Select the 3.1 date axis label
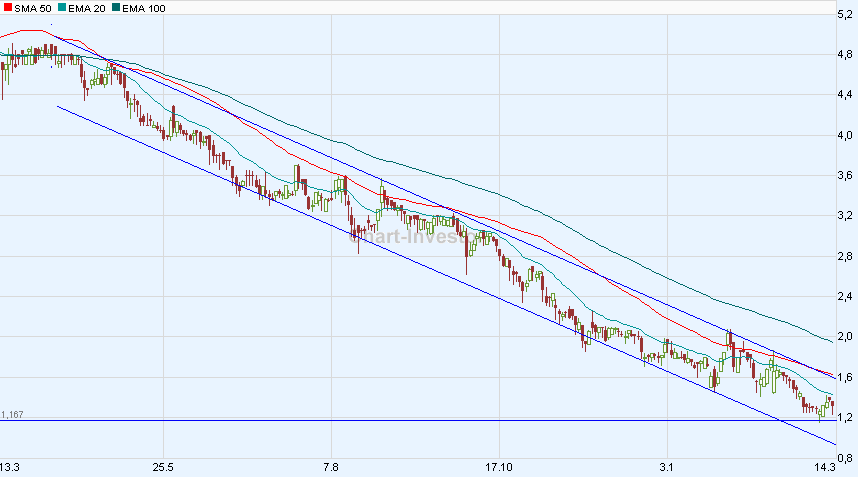 click(x=667, y=467)
